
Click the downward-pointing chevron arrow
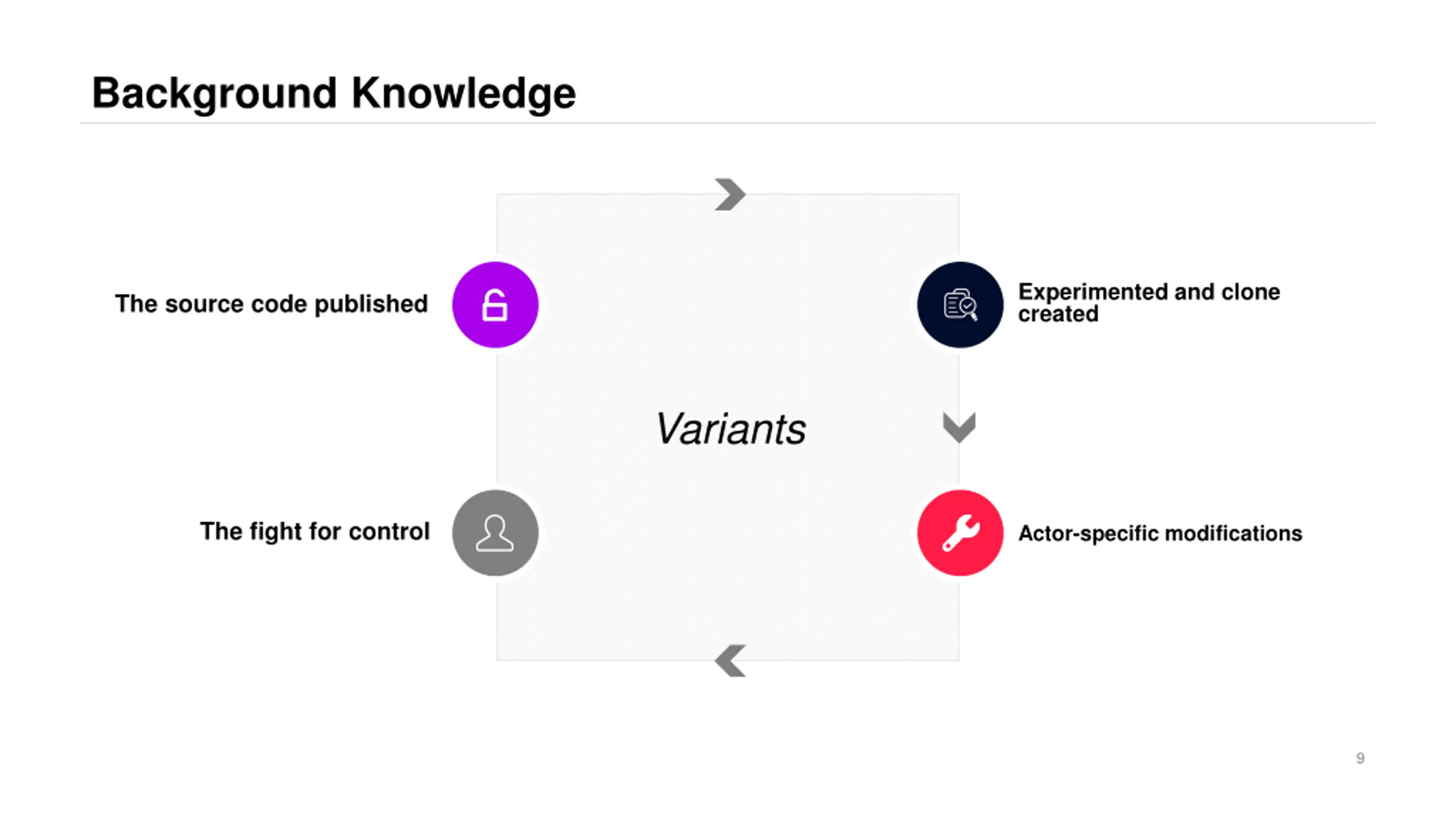pos(959,428)
